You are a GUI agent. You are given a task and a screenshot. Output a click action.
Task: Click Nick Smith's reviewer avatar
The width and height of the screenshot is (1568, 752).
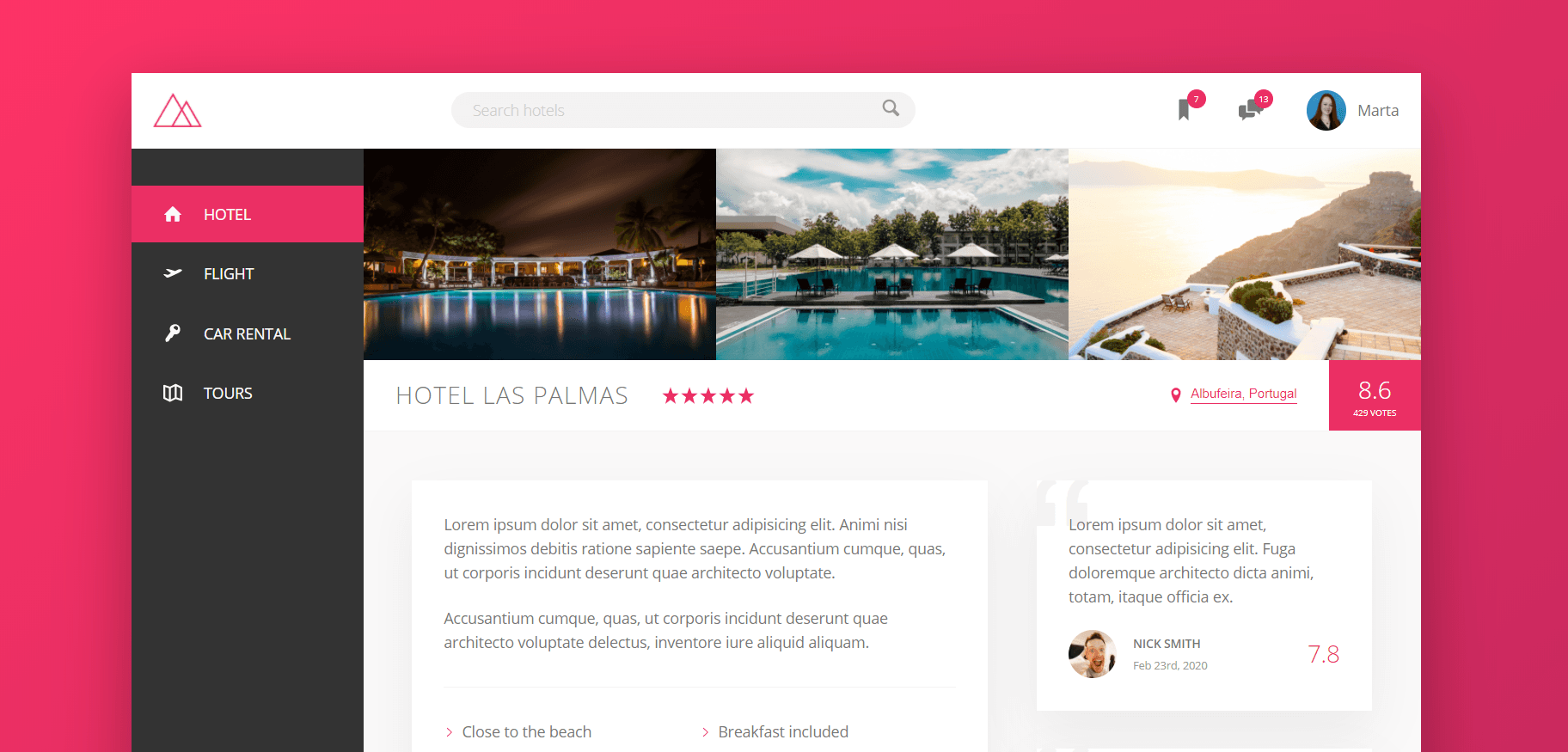[x=1093, y=654]
